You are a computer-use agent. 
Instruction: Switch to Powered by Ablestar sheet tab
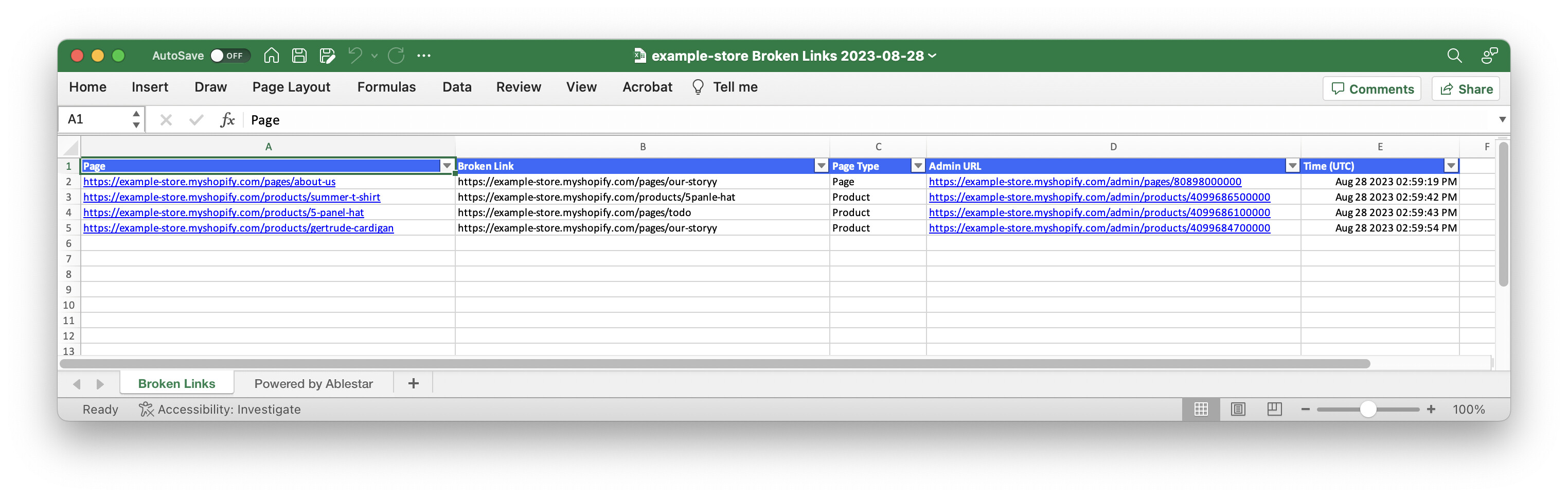coord(313,384)
